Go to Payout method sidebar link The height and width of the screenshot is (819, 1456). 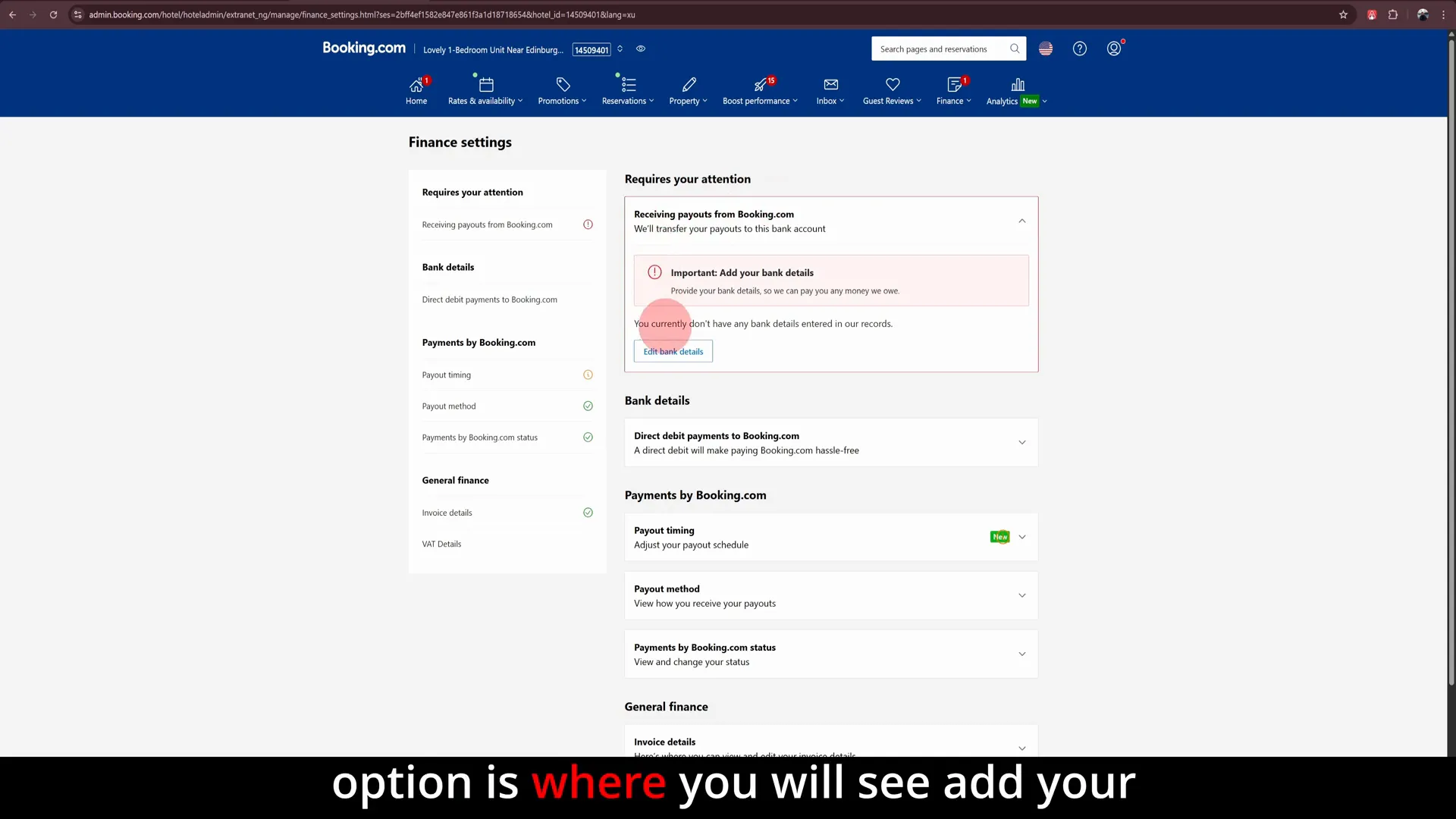click(x=449, y=406)
